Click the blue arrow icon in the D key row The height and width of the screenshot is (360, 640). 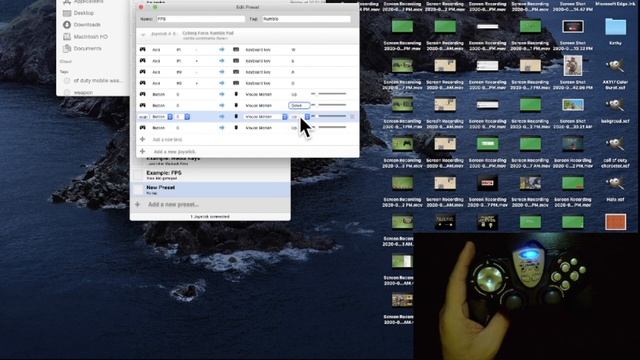222,83
